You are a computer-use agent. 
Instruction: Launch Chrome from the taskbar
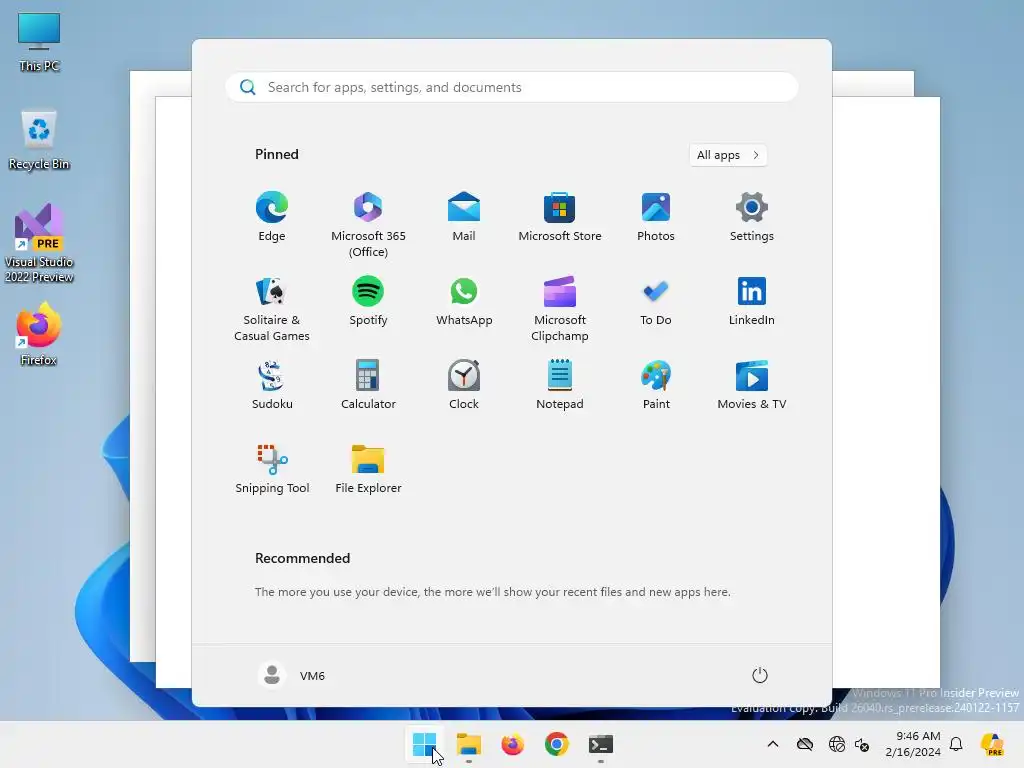tap(556, 744)
